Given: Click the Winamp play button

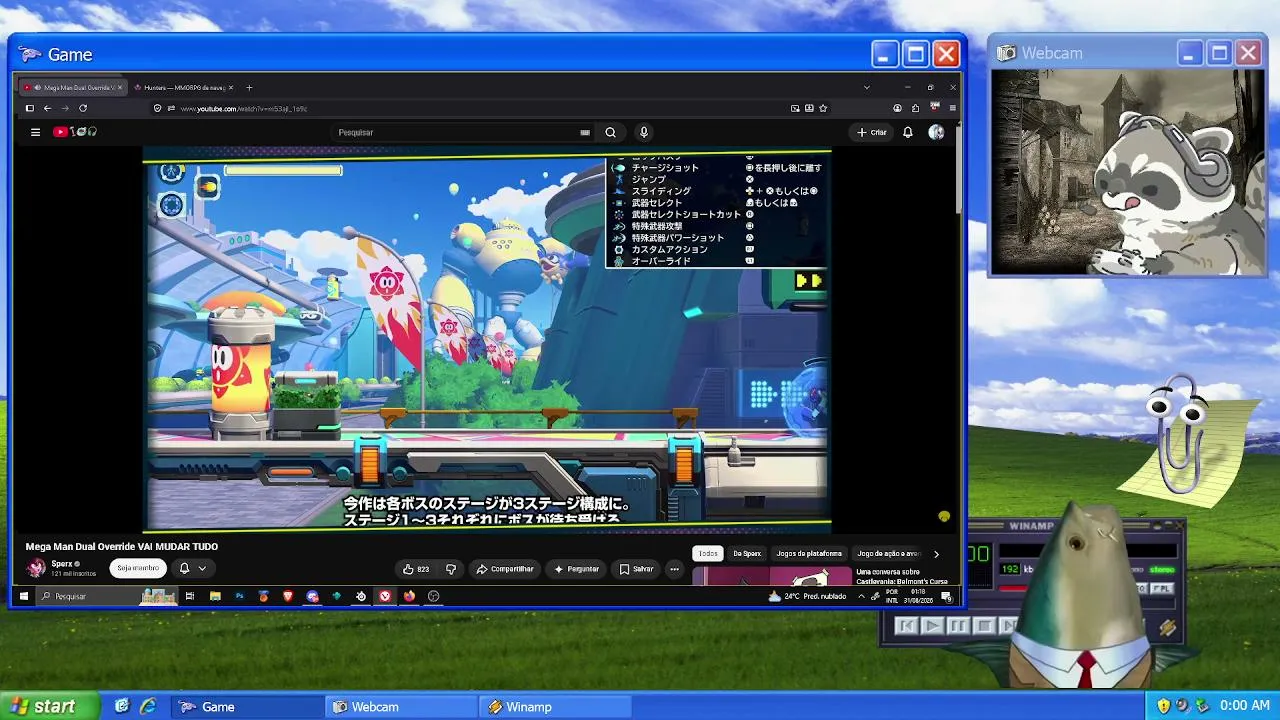Looking at the screenshot, I should coord(932,626).
